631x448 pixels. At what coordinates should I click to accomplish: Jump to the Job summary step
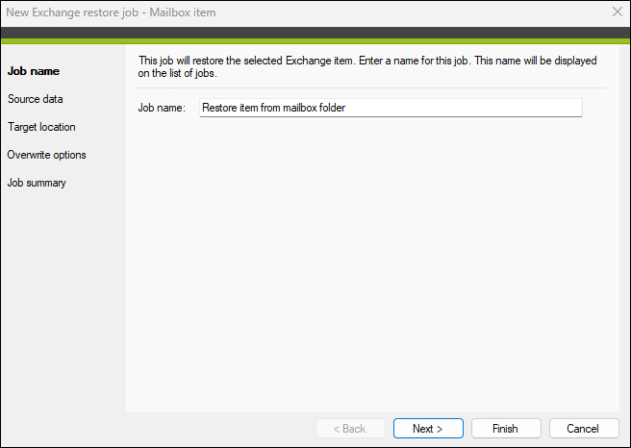pyautogui.click(x=37, y=183)
